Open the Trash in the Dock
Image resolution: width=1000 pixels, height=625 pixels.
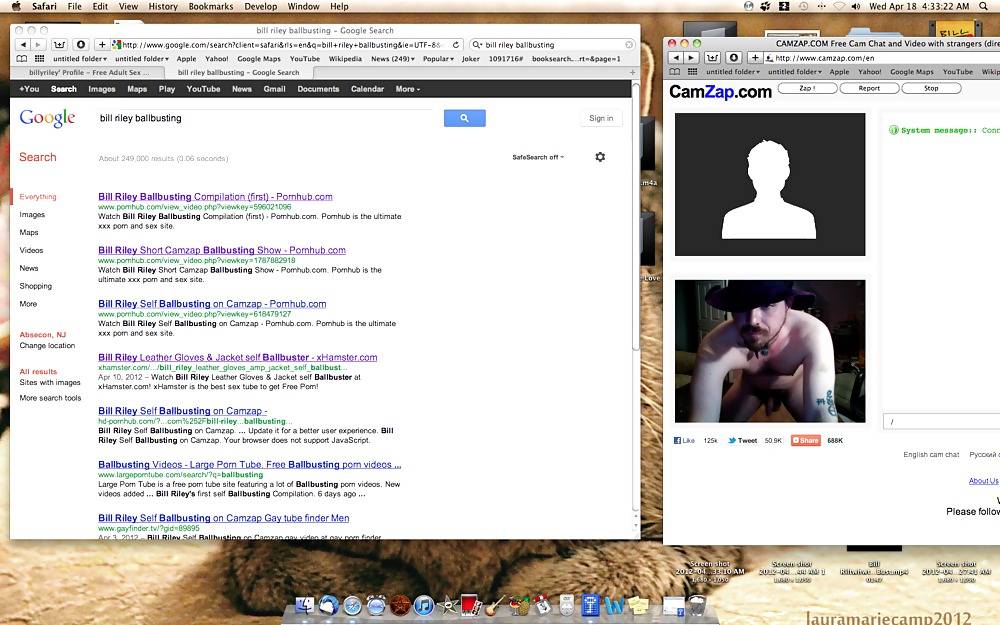click(x=697, y=605)
